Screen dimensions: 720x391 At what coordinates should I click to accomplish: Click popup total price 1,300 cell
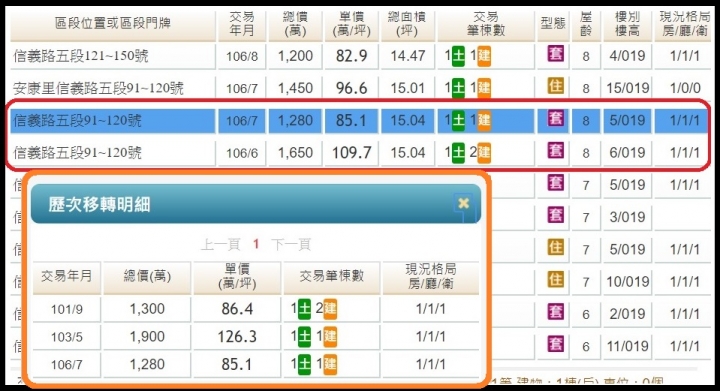(147, 309)
